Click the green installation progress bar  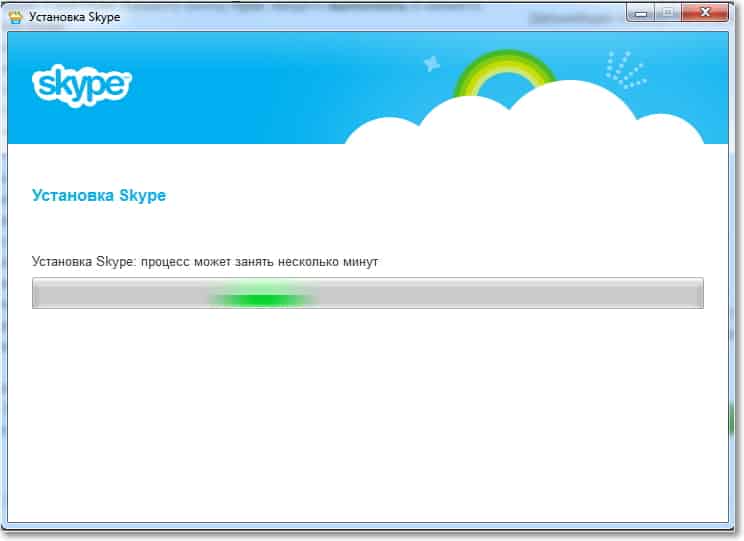(x=368, y=293)
